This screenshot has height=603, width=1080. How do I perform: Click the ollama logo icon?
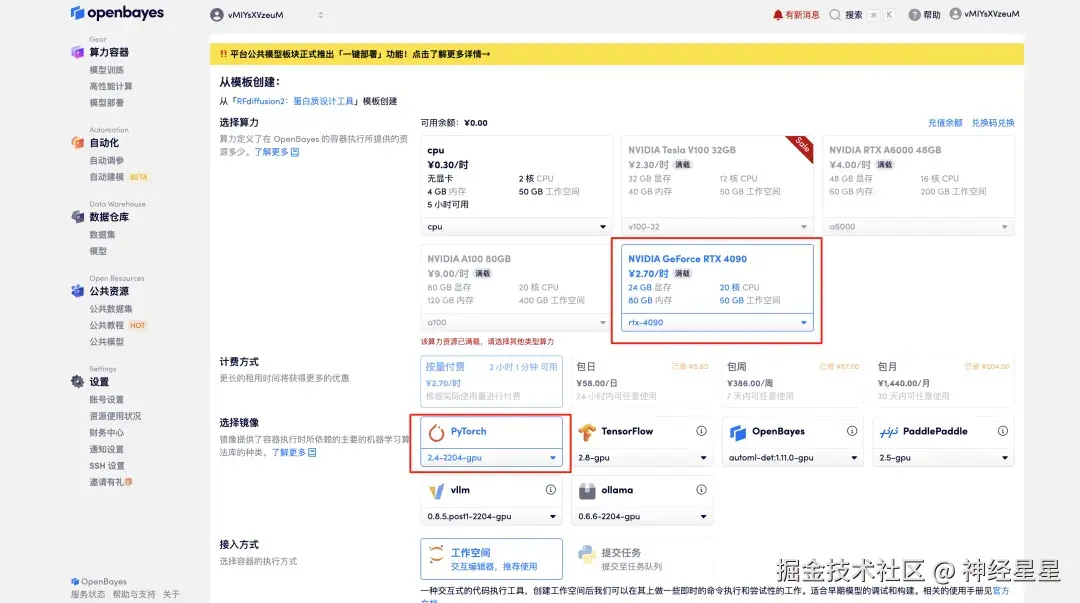[587, 491]
